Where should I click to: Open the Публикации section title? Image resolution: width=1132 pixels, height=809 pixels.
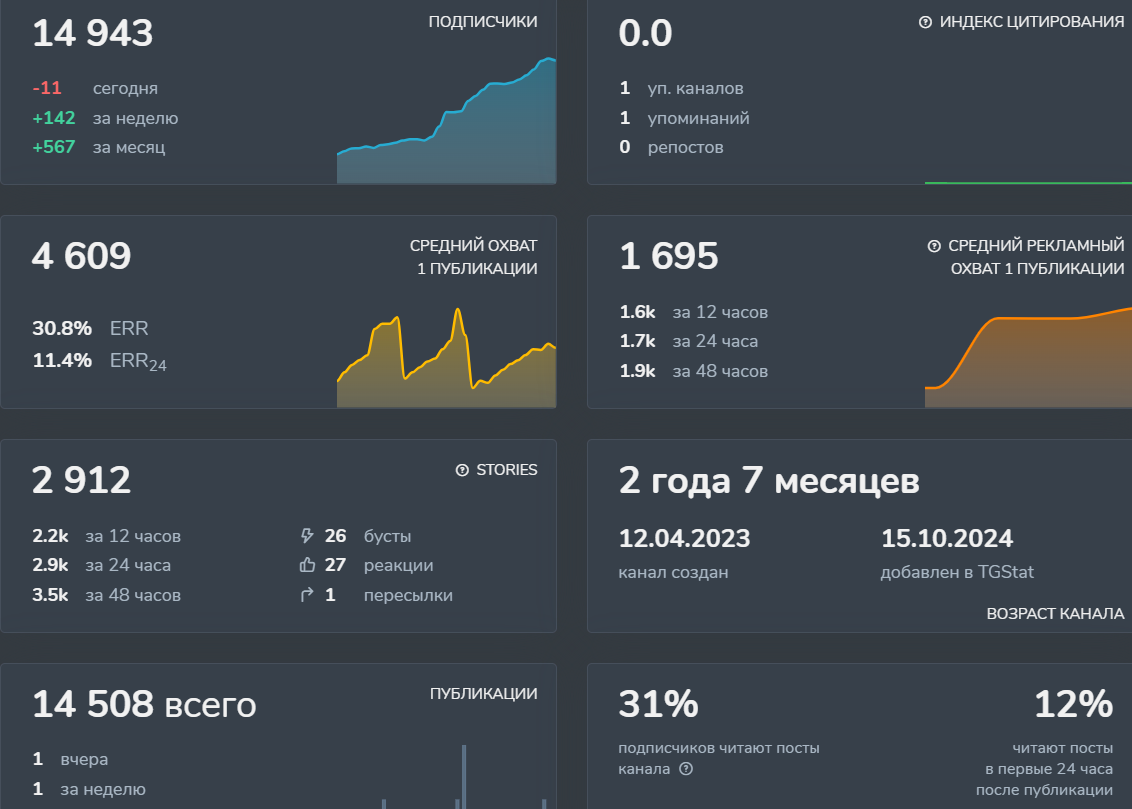[x=483, y=694]
